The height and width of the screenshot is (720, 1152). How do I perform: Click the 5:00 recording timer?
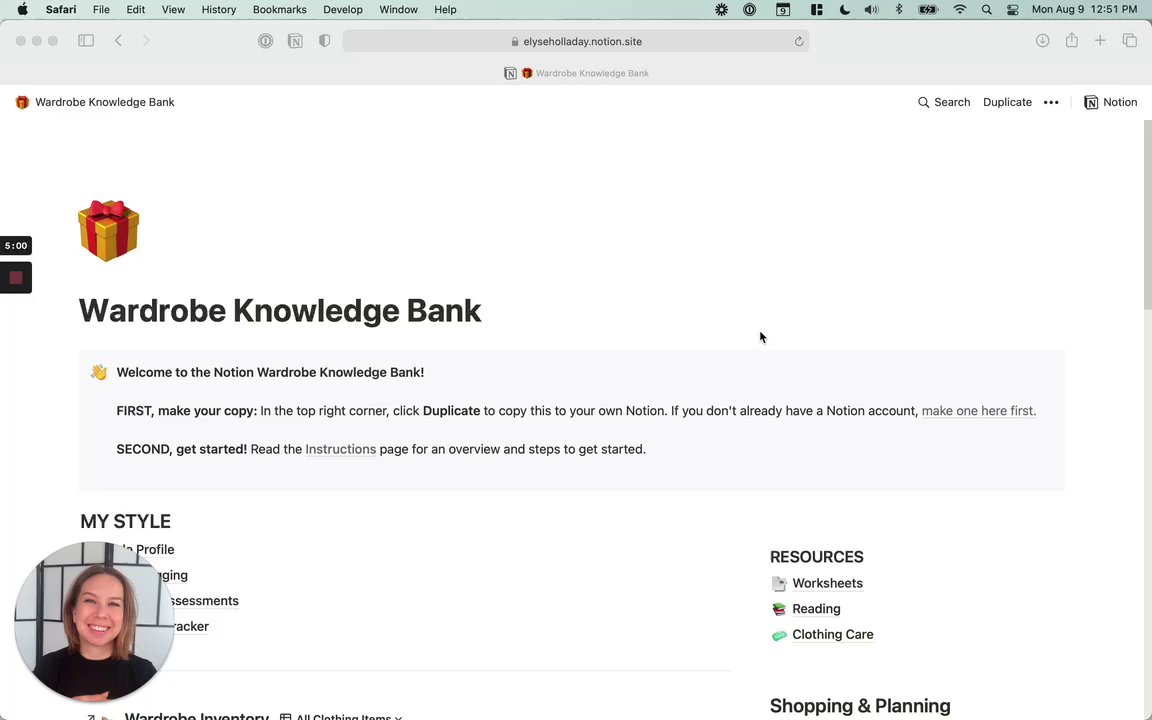click(x=16, y=246)
